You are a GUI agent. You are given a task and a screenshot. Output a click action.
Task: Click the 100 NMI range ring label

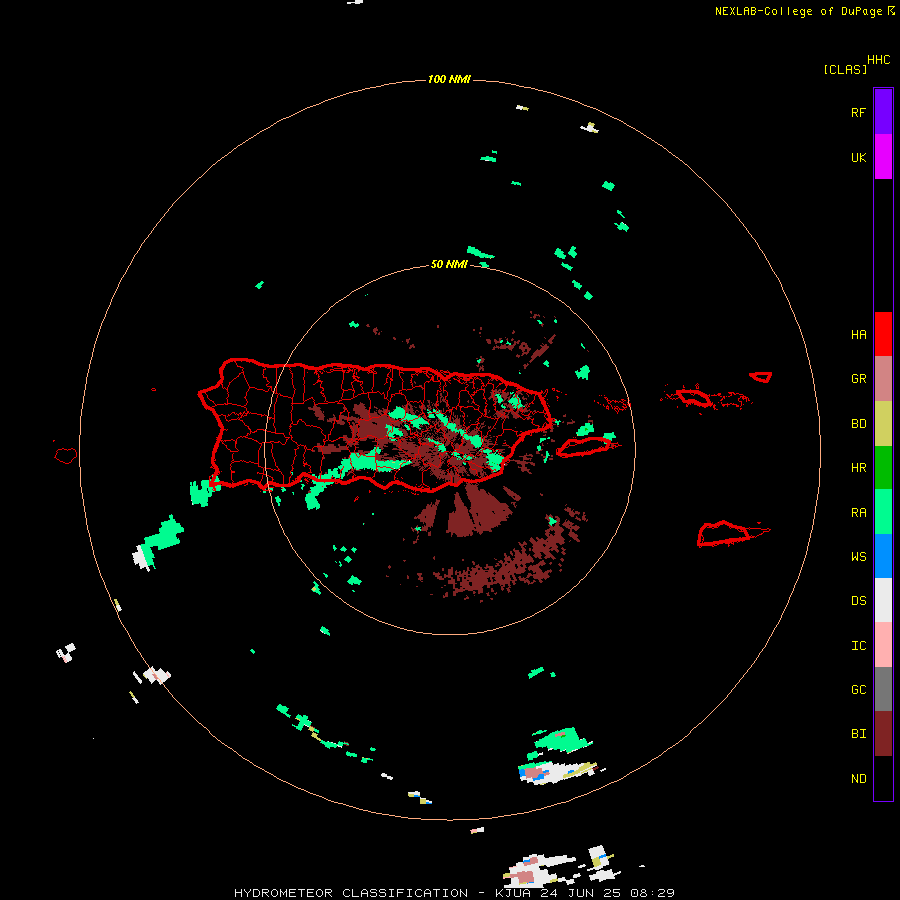coord(449,79)
